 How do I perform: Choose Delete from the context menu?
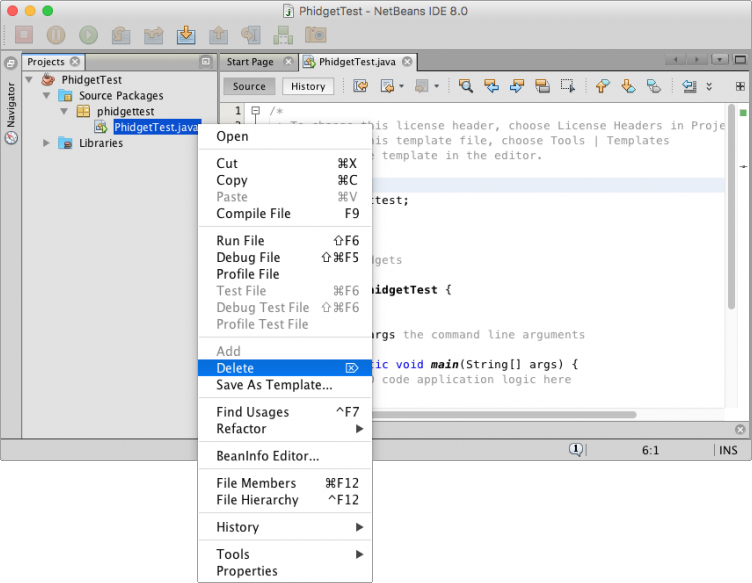coord(285,368)
